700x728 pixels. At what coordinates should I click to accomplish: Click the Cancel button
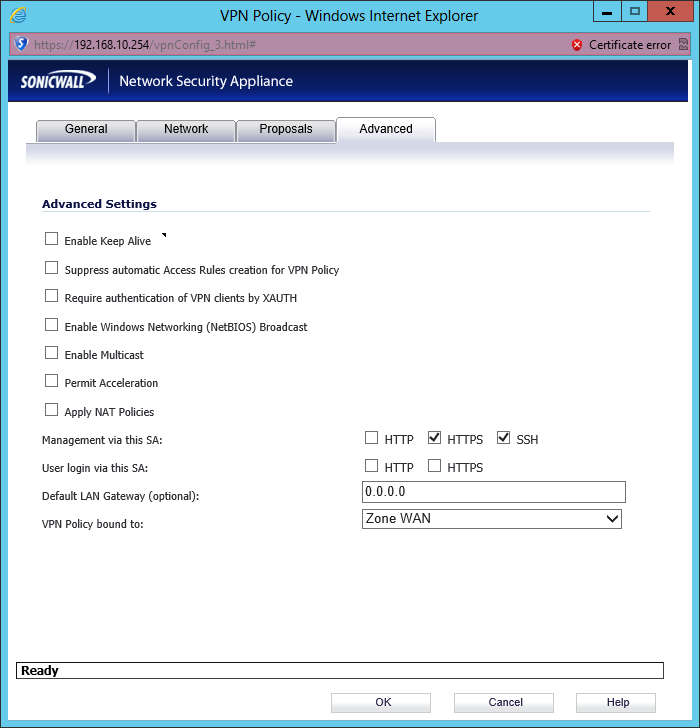[x=505, y=702]
